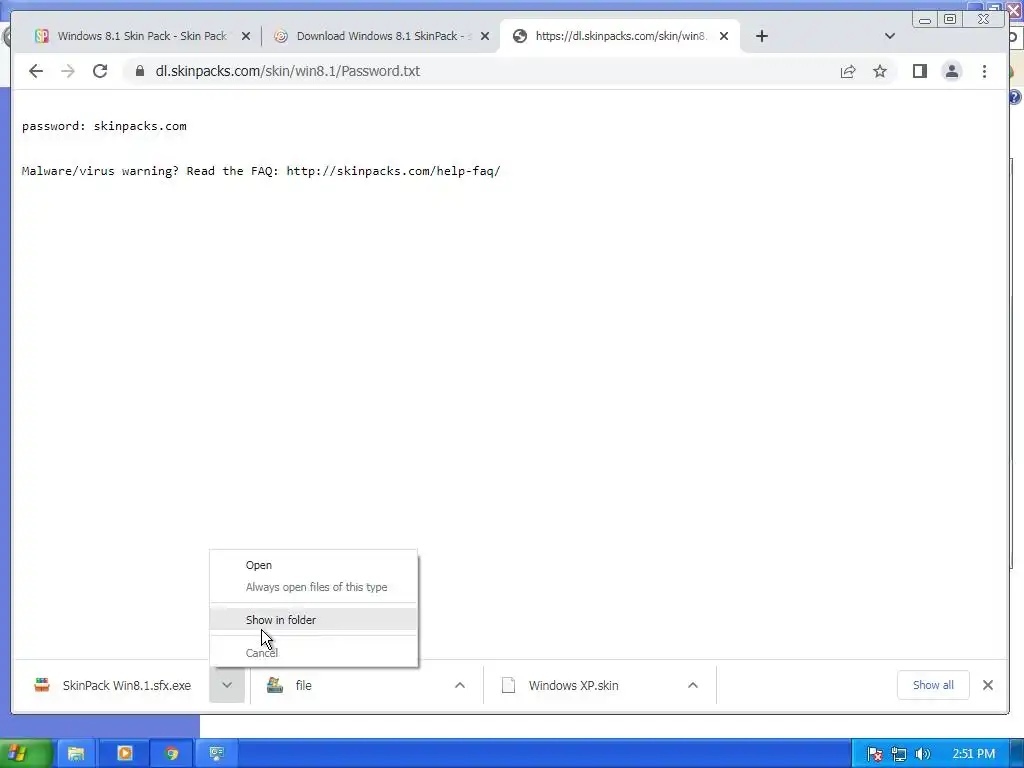Screen dimensions: 1024x768
Task: Share this page from the address bar
Action: [848, 71]
